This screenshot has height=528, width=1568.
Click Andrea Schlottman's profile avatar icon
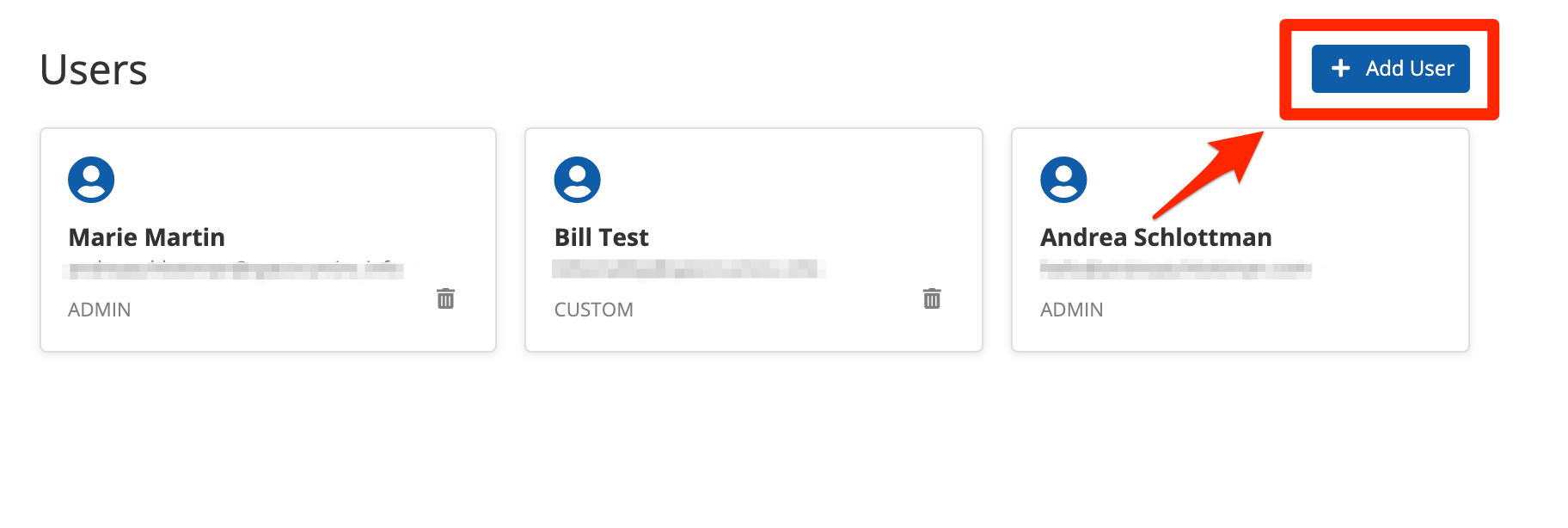[x=1063, y=180]
